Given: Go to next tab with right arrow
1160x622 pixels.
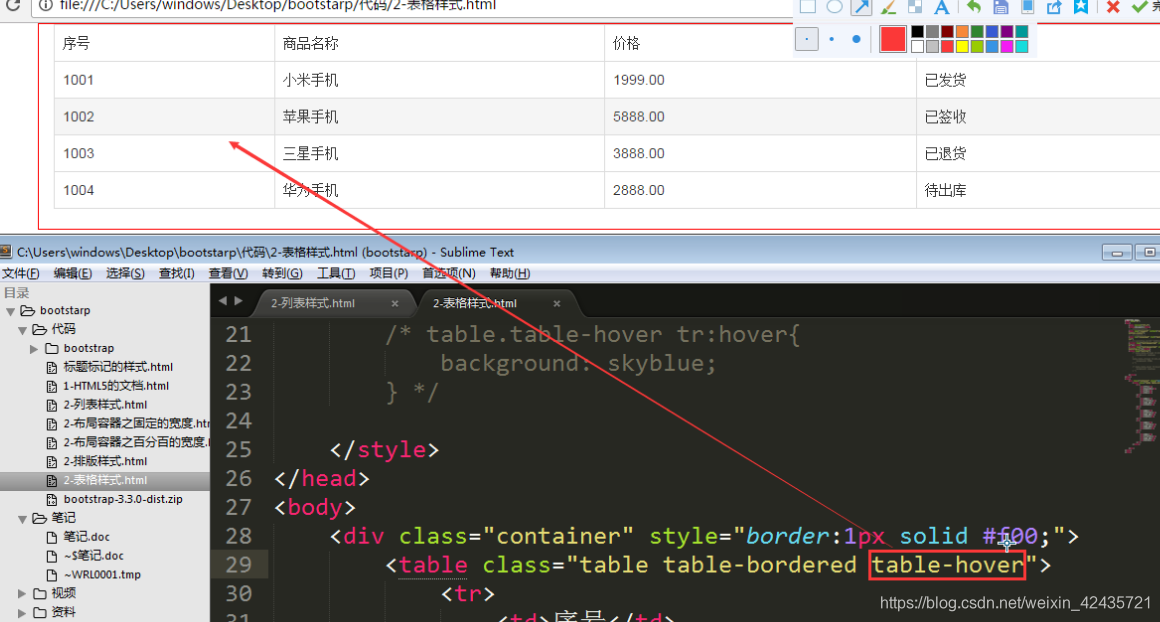Looking at the screenshot, I should click(x=238, y=300).
